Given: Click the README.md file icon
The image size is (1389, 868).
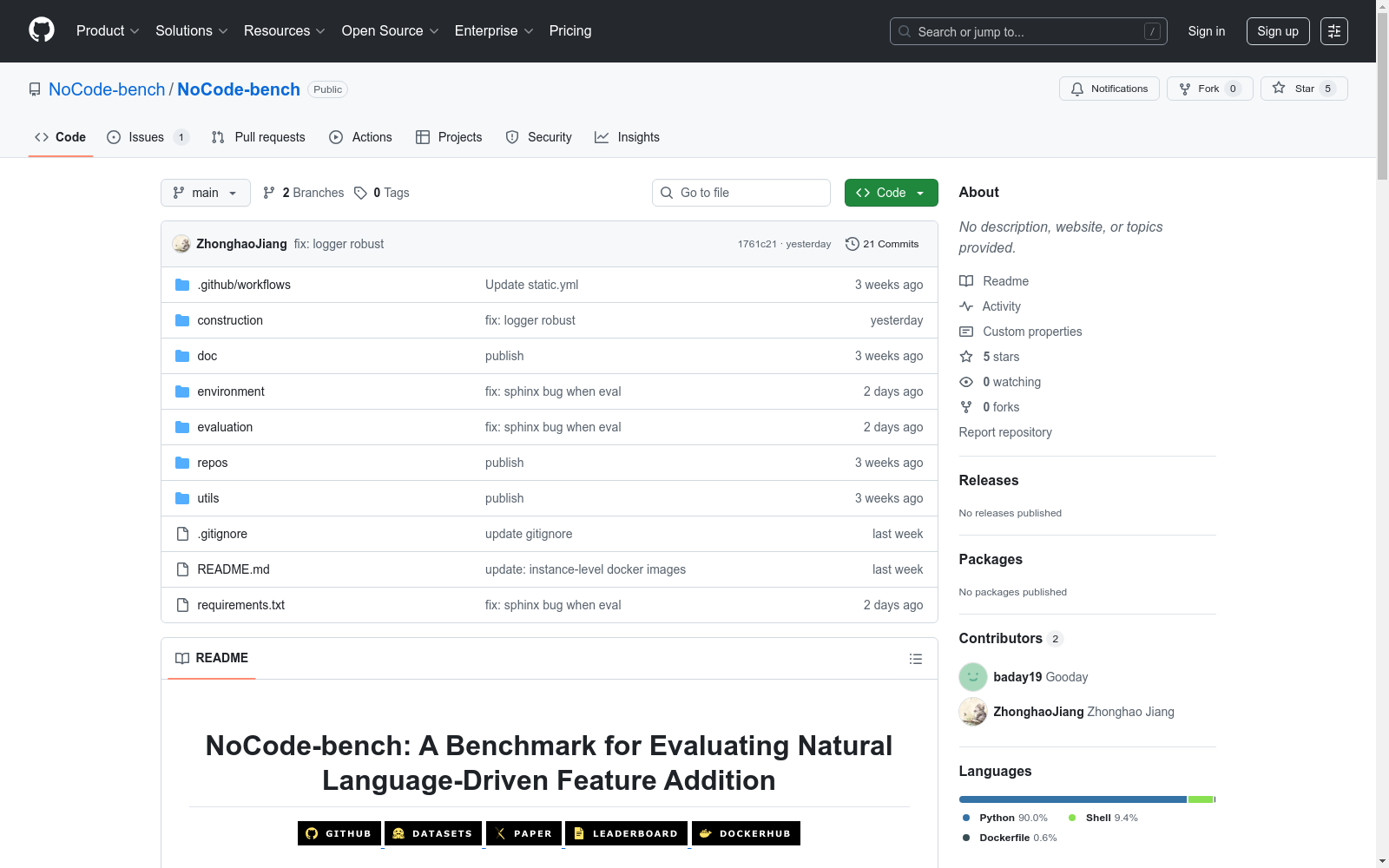Looking at the screenshot, I should (x=182, y=569).
